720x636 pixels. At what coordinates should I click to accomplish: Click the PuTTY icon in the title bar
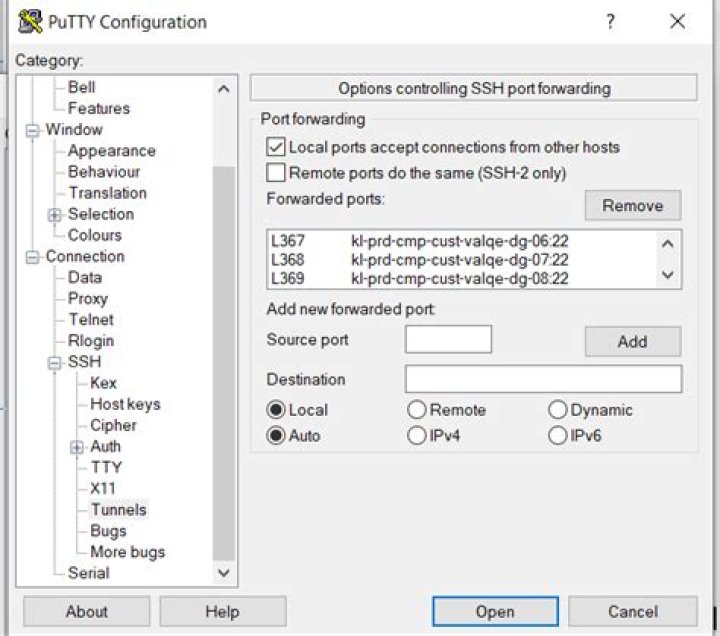point(30,22)
